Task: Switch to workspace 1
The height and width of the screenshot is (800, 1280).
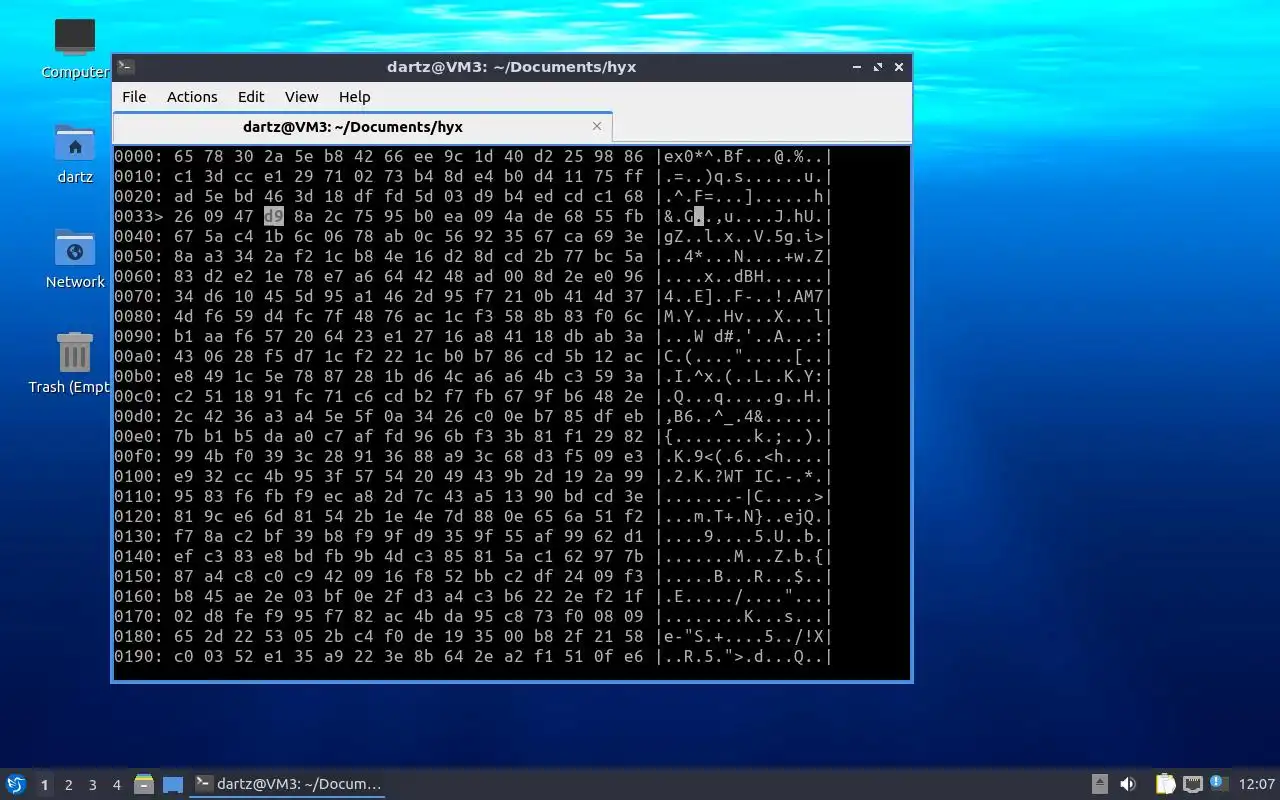Action: [x=44, y=785]
